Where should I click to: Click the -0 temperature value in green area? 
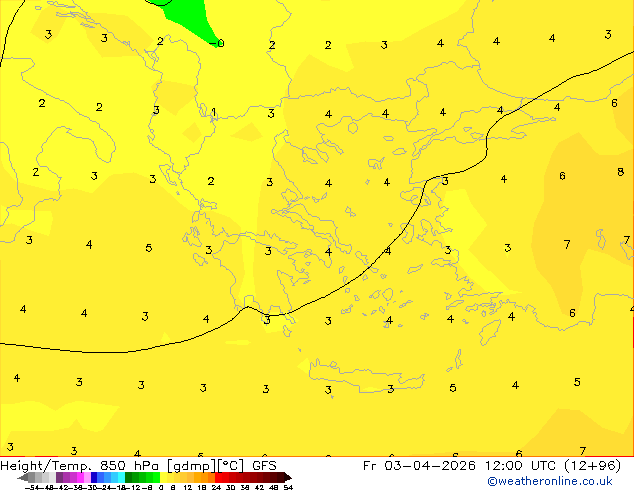(217, 43)
